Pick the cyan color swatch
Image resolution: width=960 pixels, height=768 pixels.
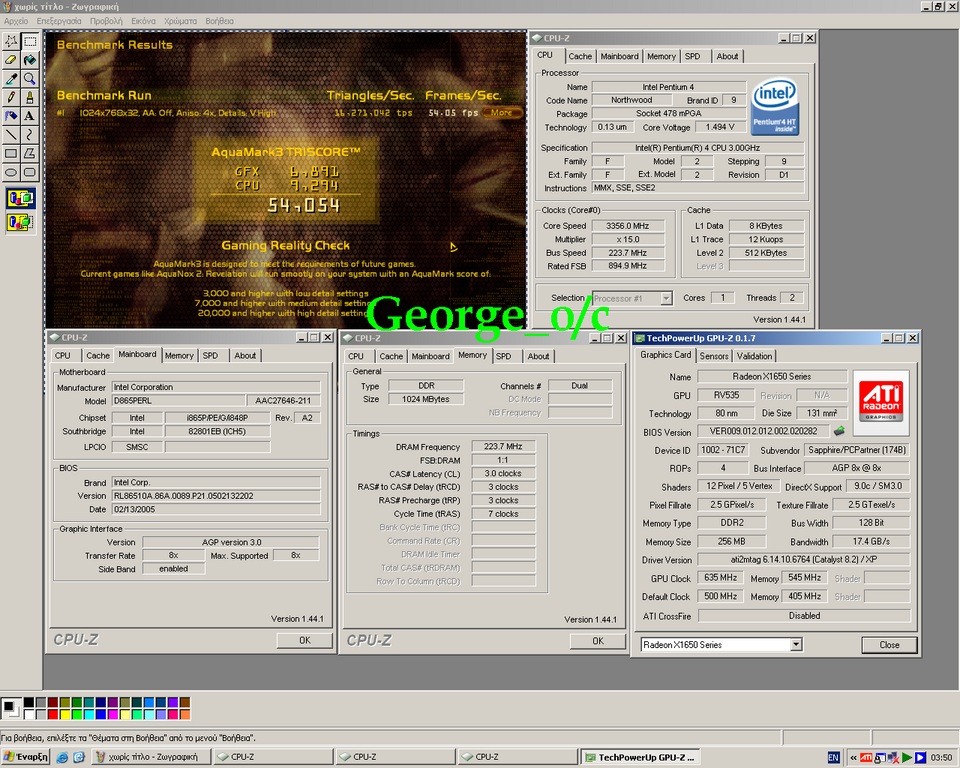(89, 714)
